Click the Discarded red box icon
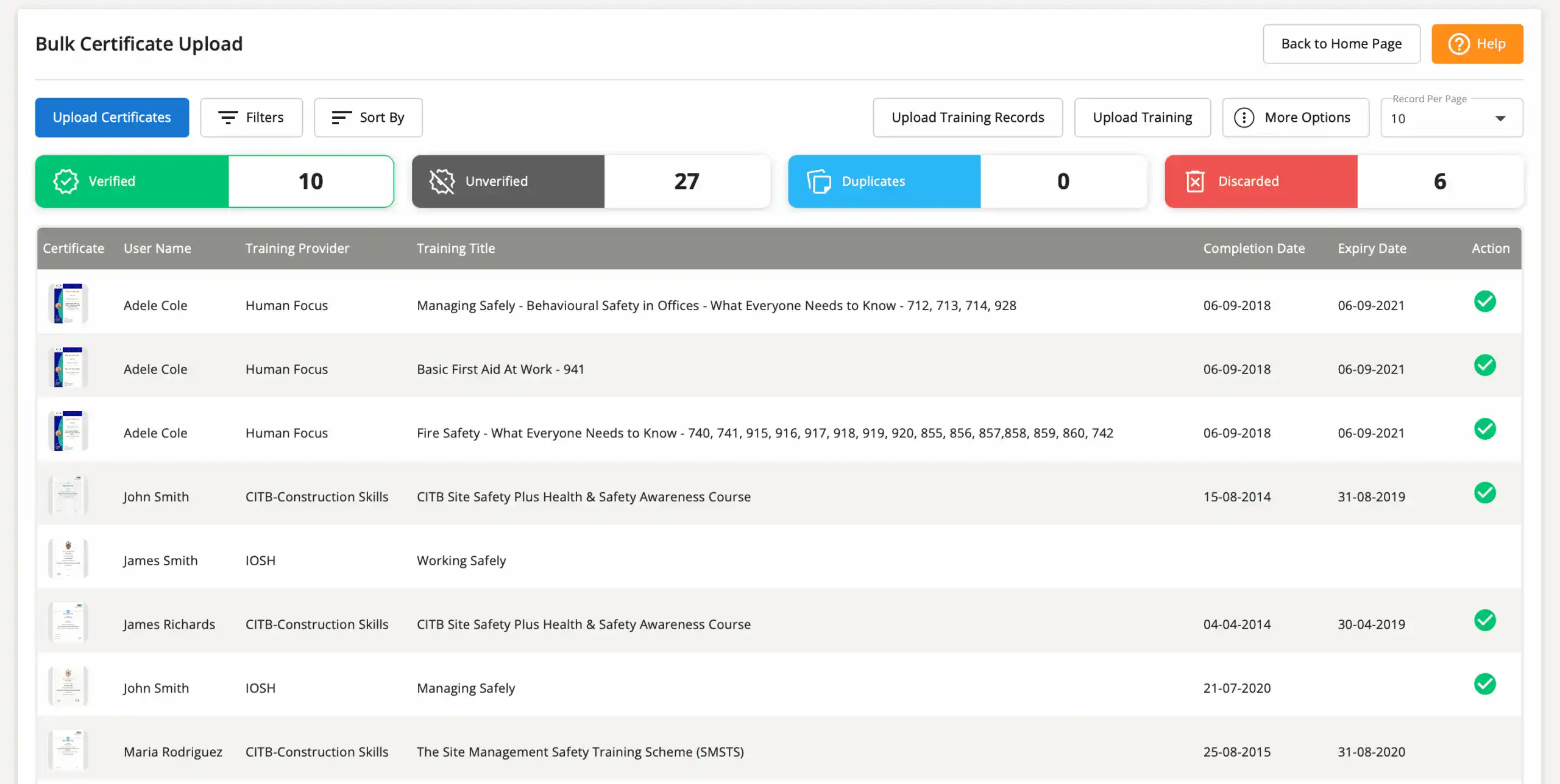Viewport: 1560px width, 784px height. point(1195,180)
